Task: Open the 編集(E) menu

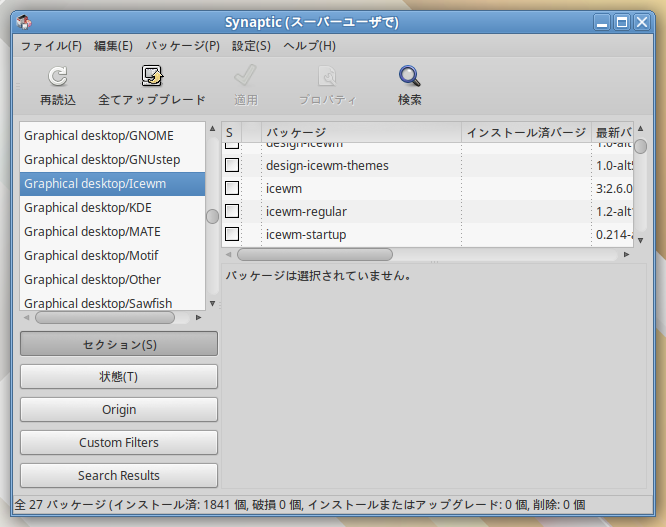Action: click(x=113, y=45)
